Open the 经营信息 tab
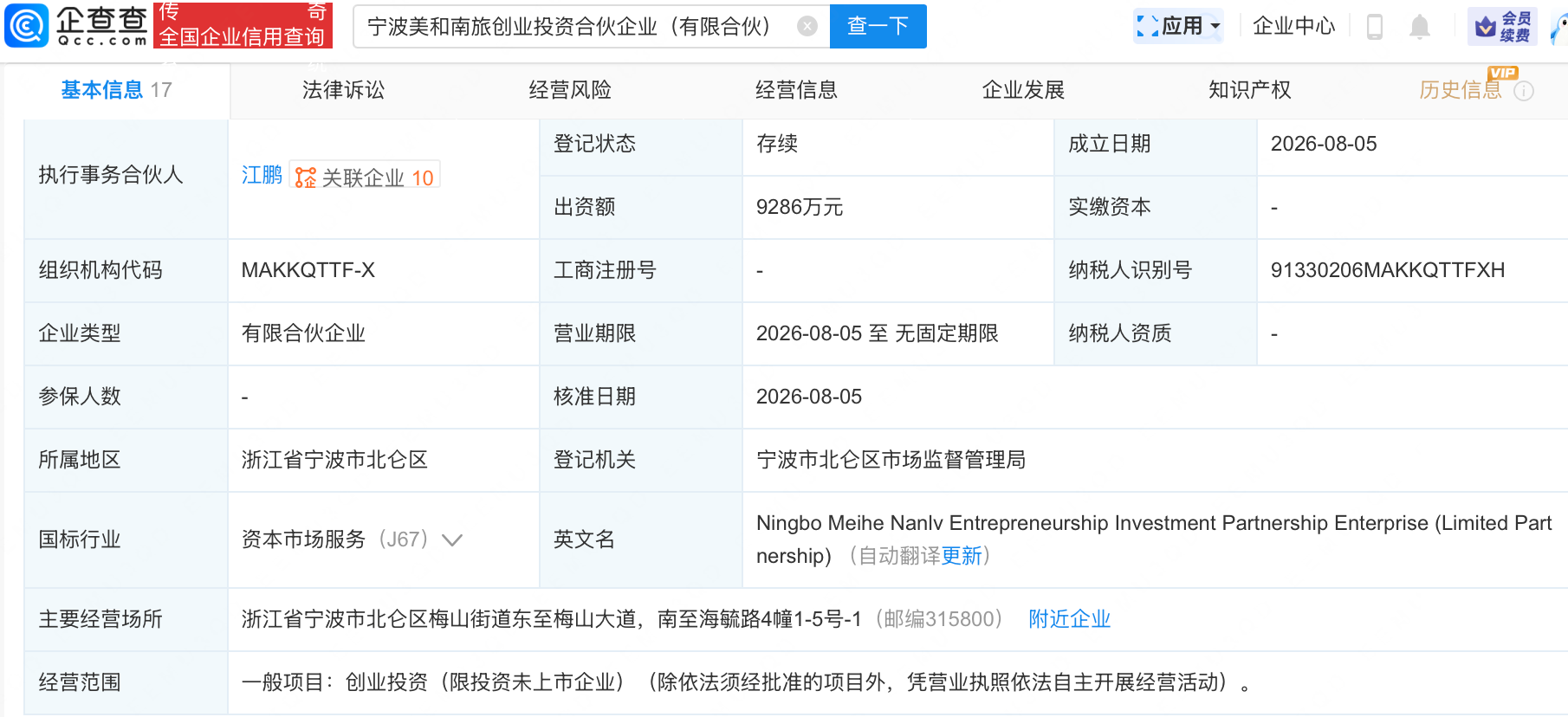1568x717 pixels. [797, 90]
